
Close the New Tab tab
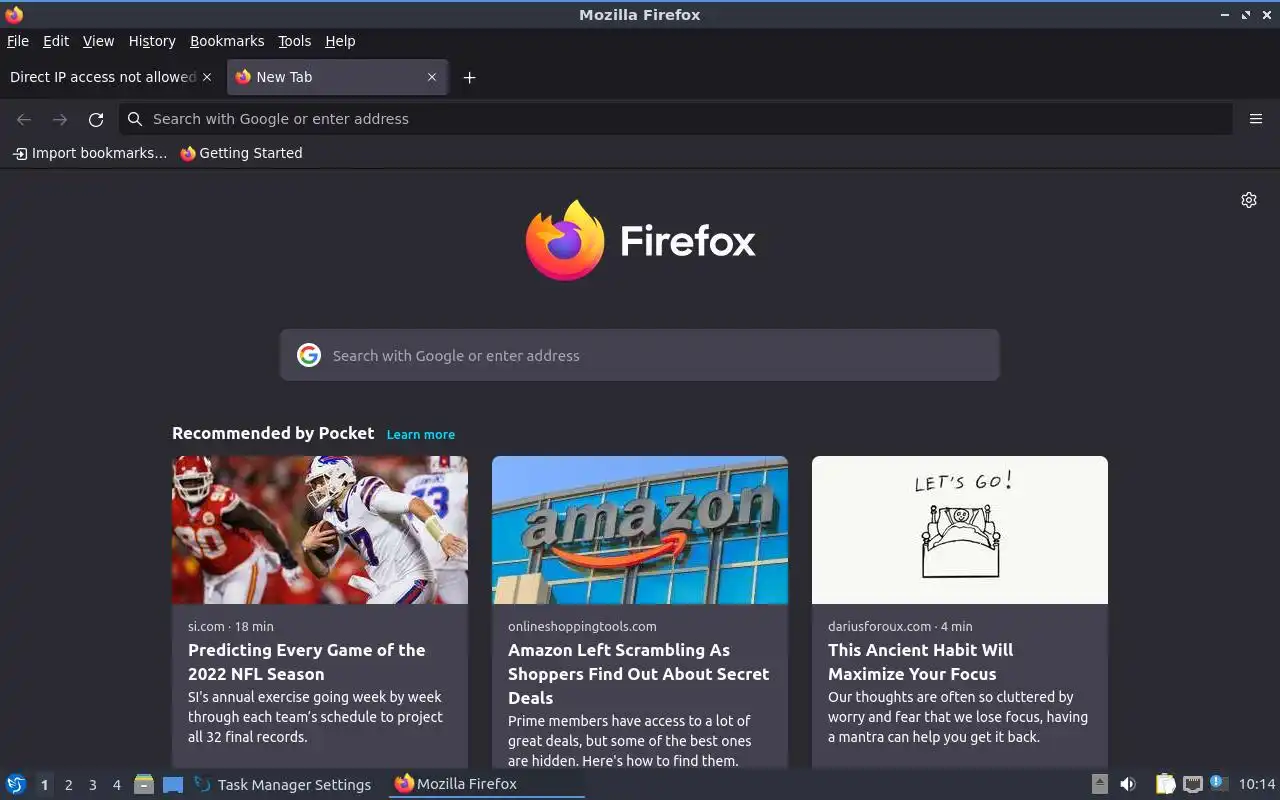432,77
